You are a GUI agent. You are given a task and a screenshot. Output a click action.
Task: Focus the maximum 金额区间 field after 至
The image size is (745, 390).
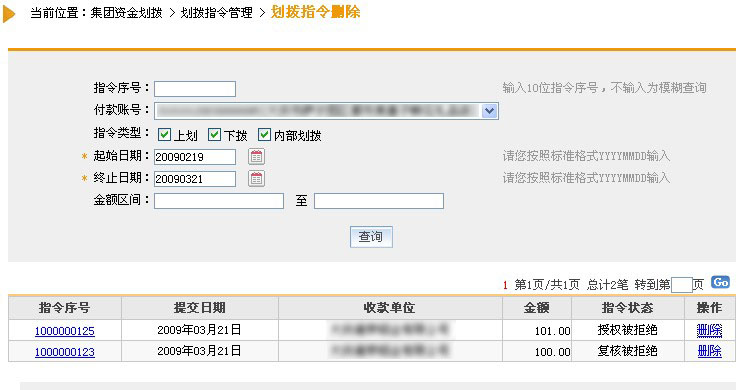(379, 201)
